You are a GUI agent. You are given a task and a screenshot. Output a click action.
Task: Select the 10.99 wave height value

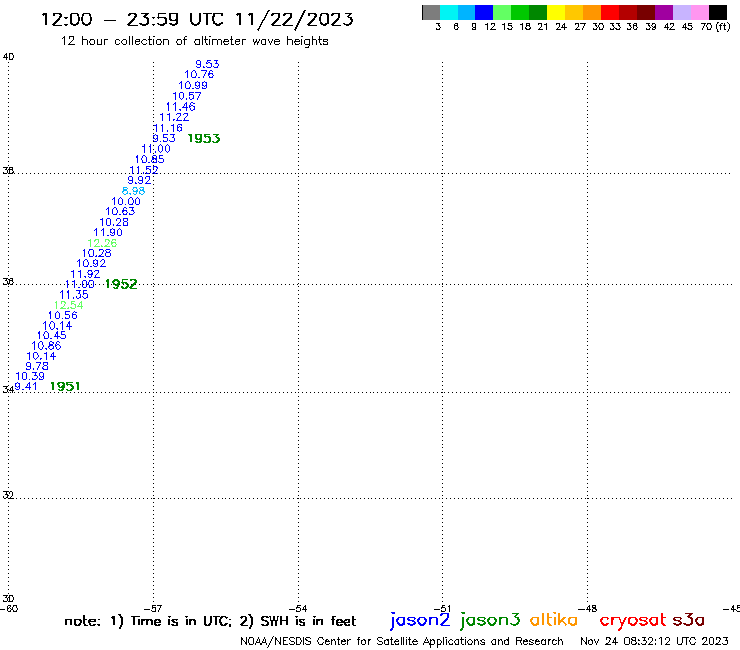point(193,85)
